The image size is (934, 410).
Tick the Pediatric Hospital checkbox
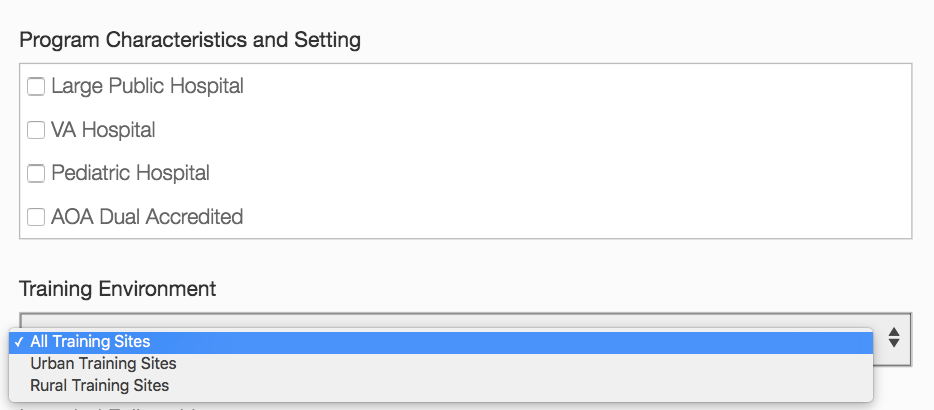36,173
